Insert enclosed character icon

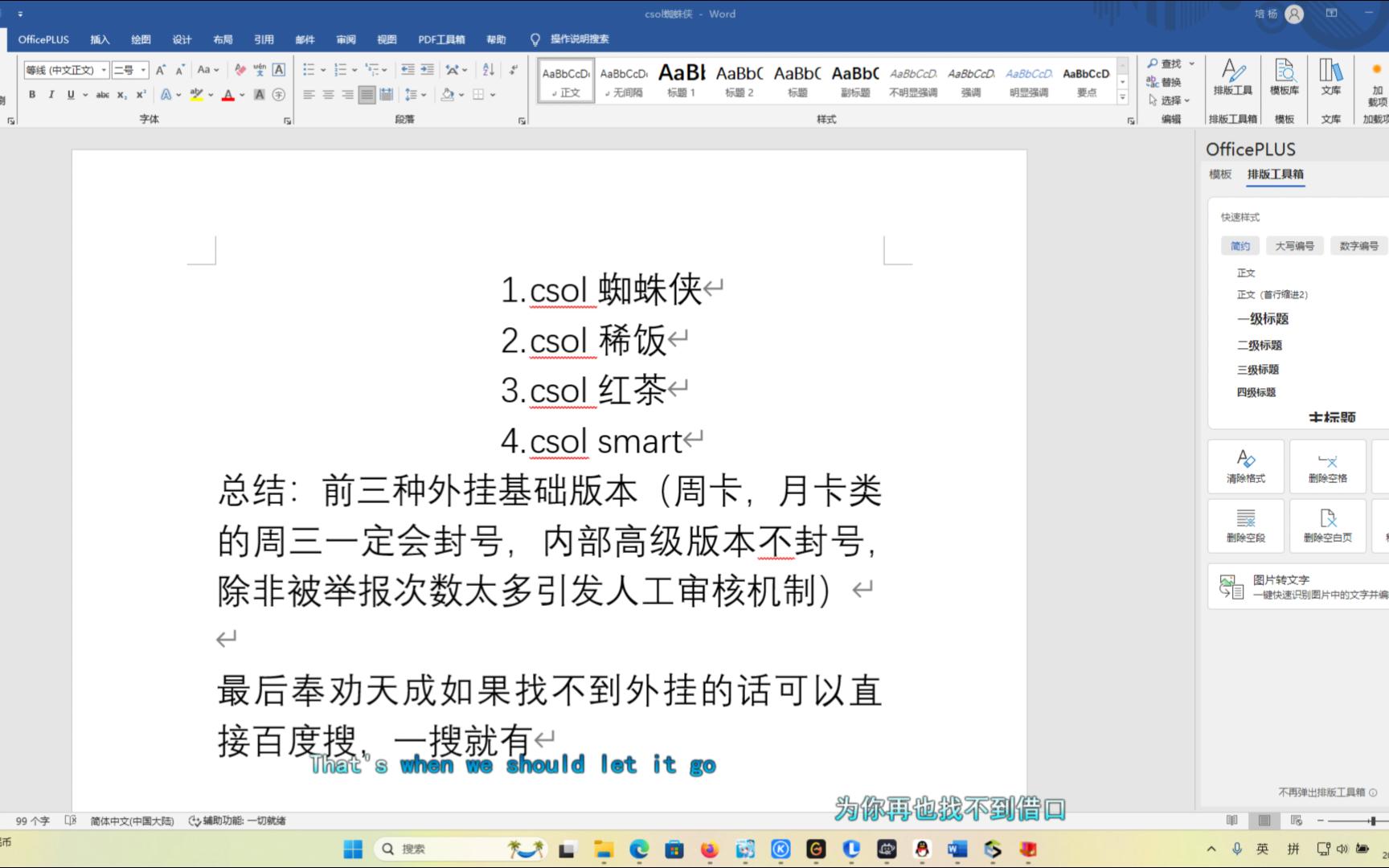(279, 95)
